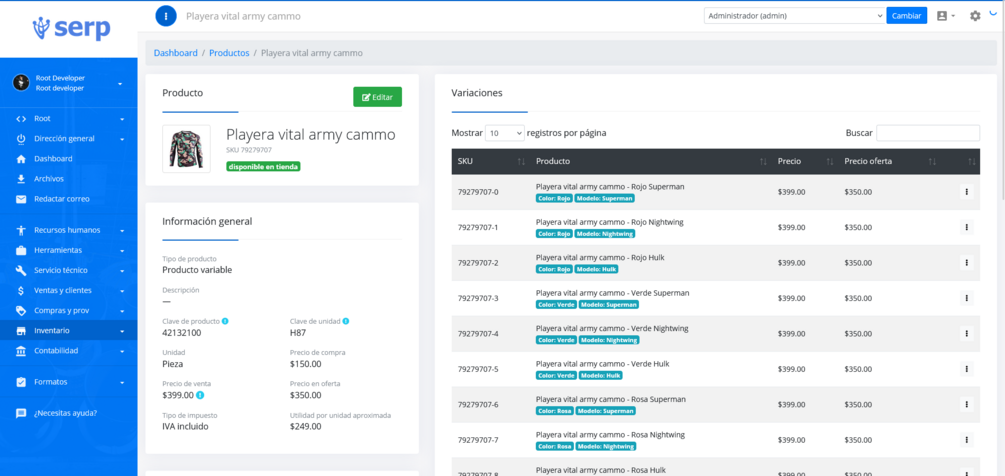The image size is (1005, 476).
Task: Open the Administrador (admin) role dropdown
Action: coord(794,15)
